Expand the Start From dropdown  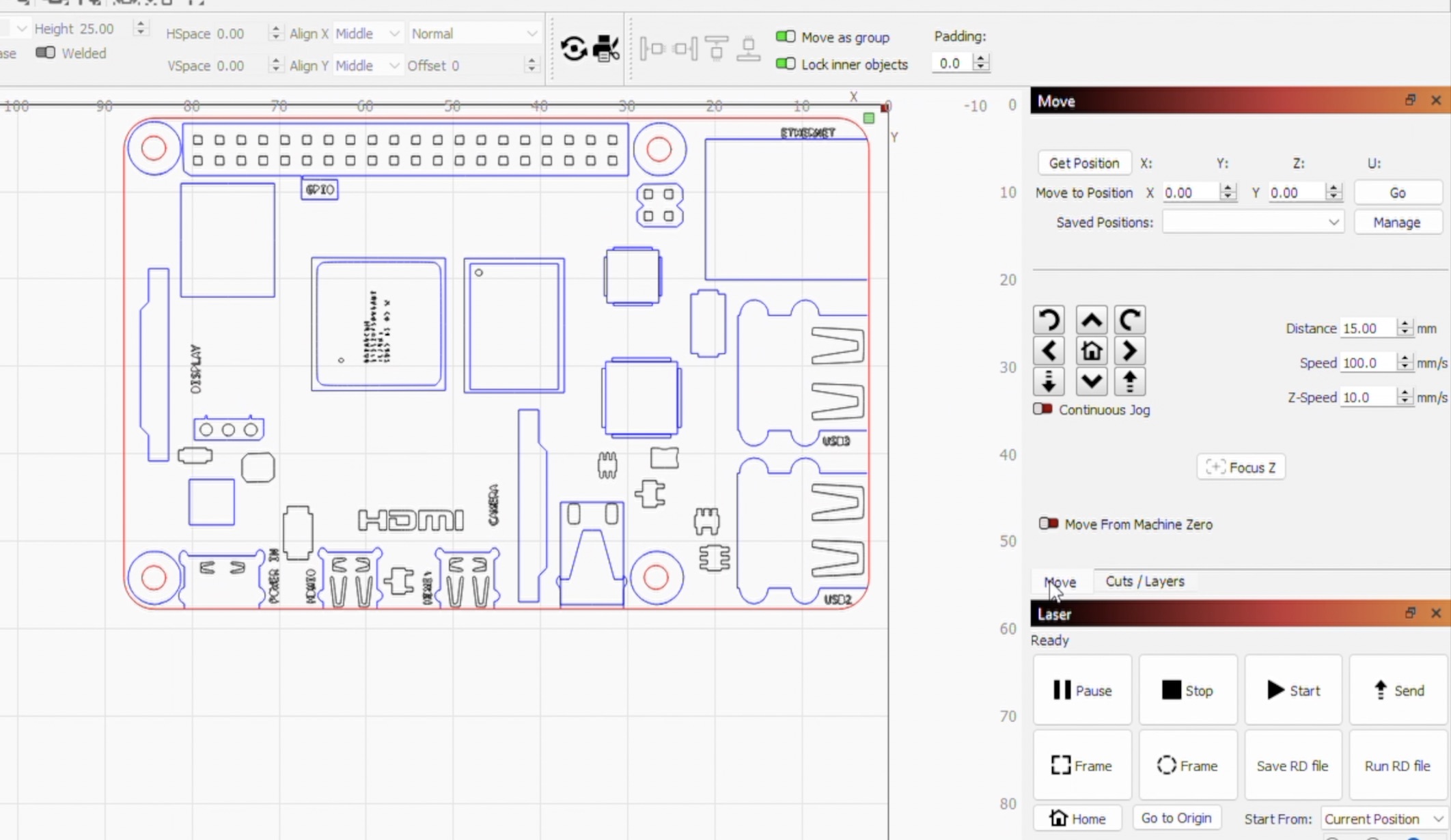[1383, 818]
